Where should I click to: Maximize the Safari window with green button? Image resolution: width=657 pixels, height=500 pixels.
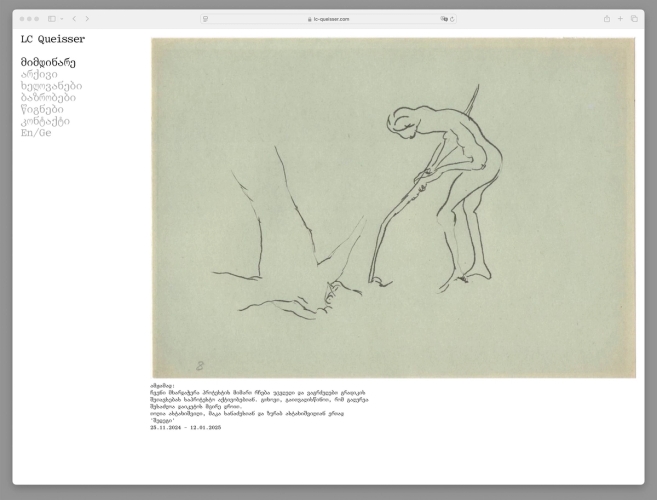pyautogui.click(x=36, y=19)
